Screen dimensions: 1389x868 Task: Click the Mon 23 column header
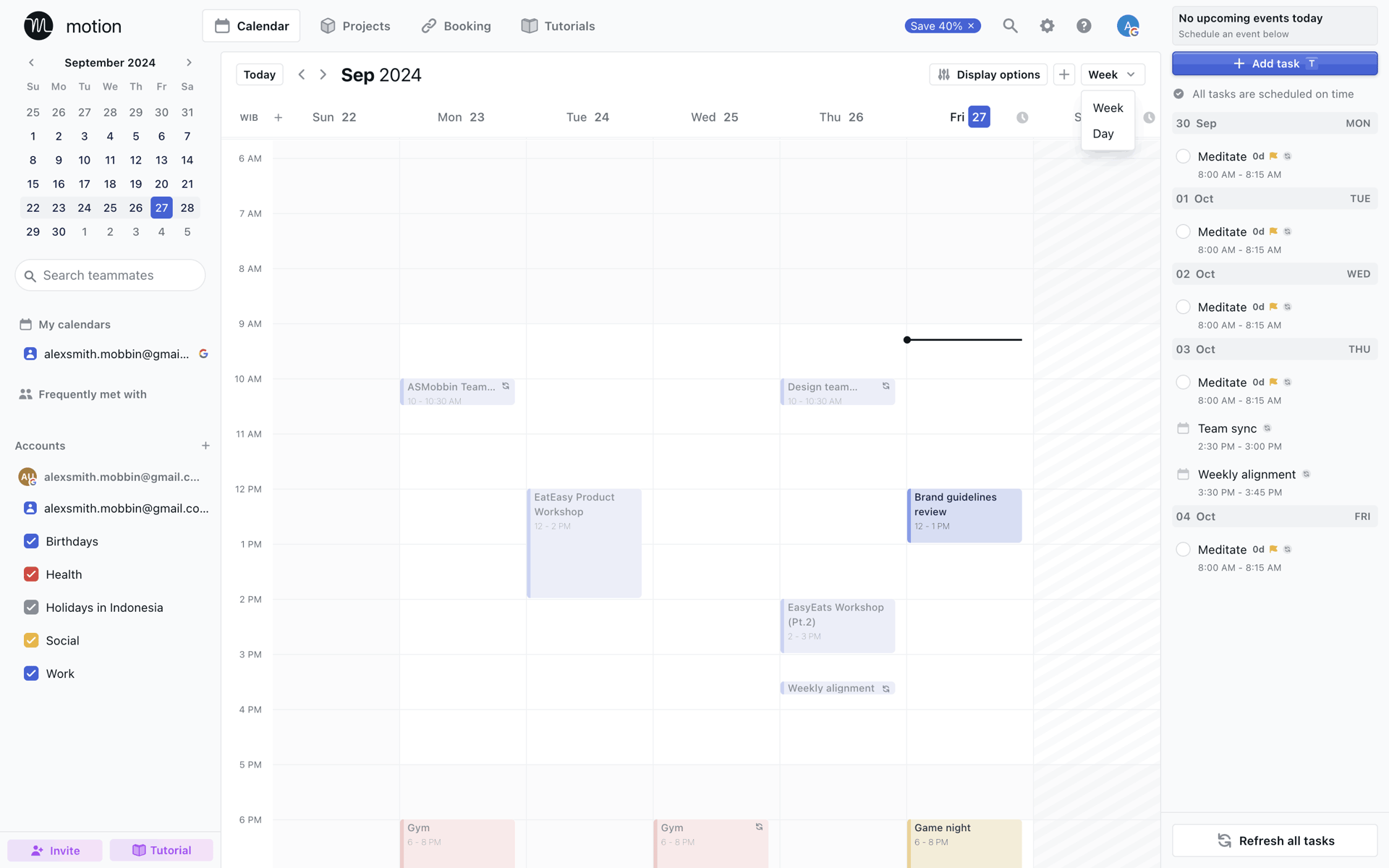[461, 117]
